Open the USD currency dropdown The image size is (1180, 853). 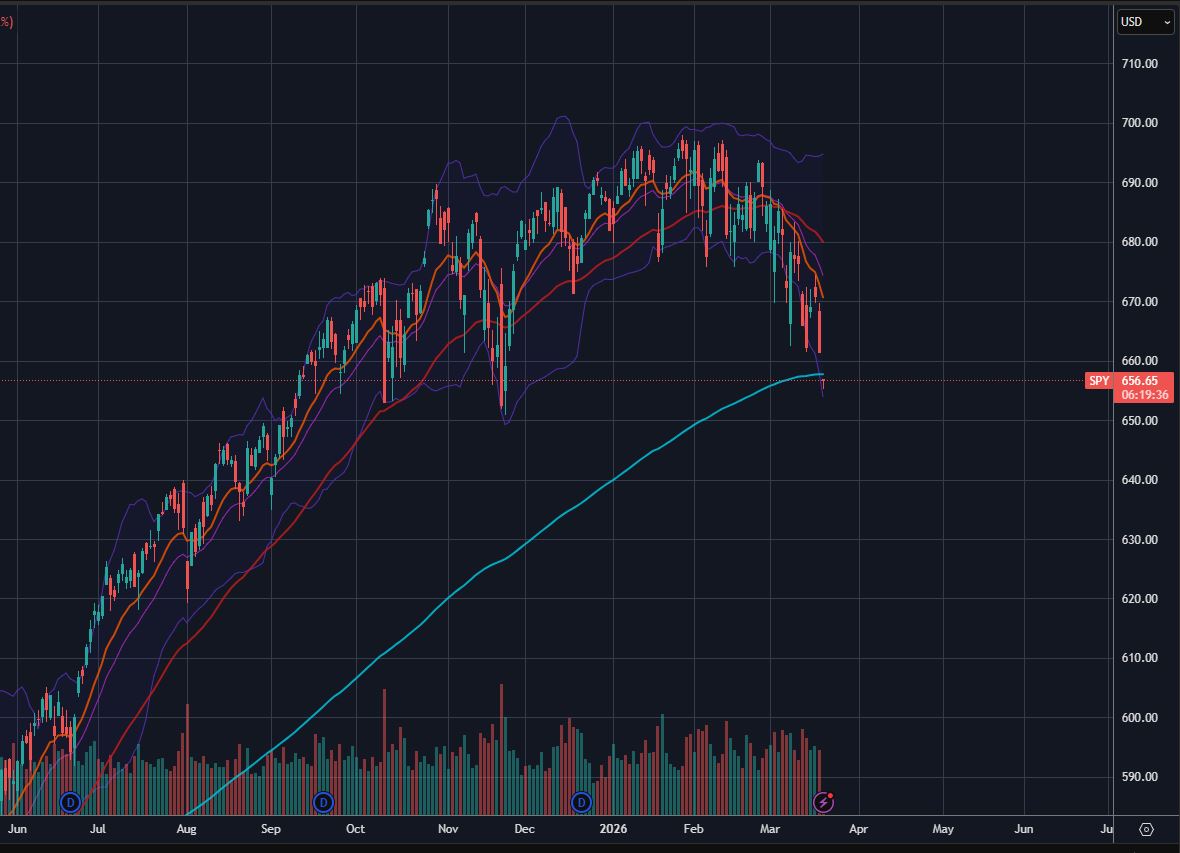1145,22
